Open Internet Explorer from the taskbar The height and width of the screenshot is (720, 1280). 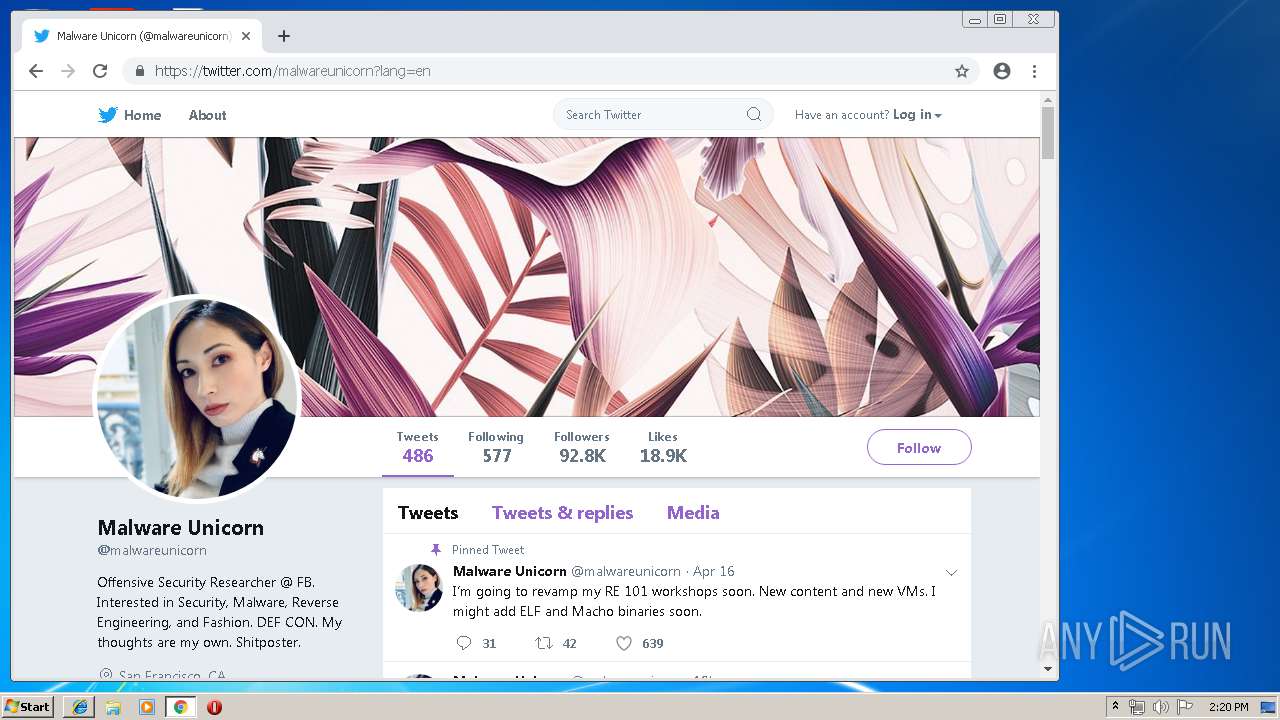tap(80, 707)
